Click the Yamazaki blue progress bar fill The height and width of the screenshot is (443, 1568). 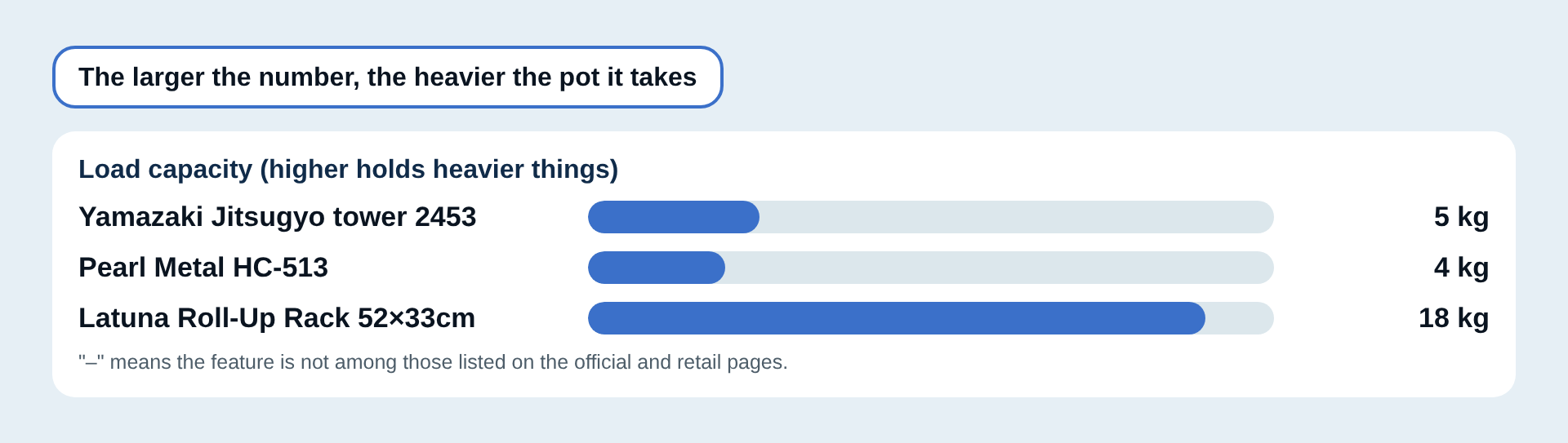[x=674, y=217]
